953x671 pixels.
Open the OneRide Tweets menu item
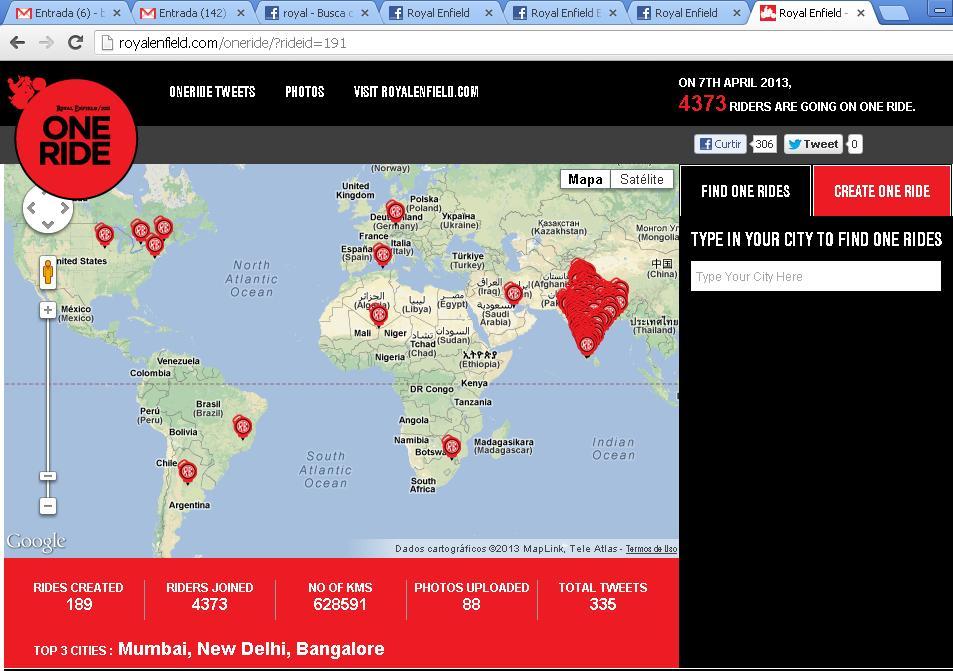point(212,92)
